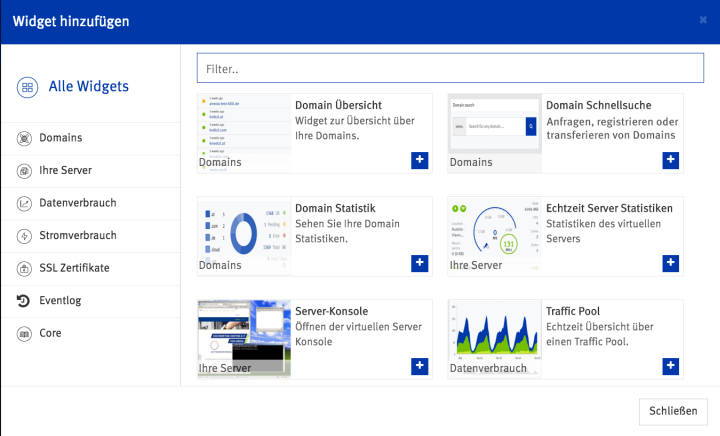The image size is (720, 436).
Task: Click the Schließen button
Action: [673, 411]
